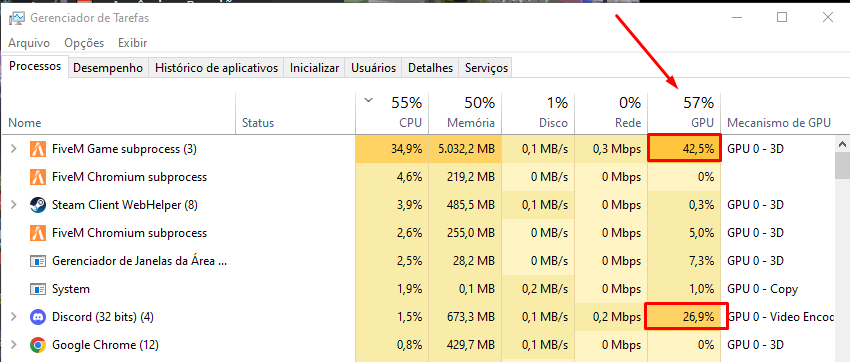Sort processes by GPU column header

684,113
